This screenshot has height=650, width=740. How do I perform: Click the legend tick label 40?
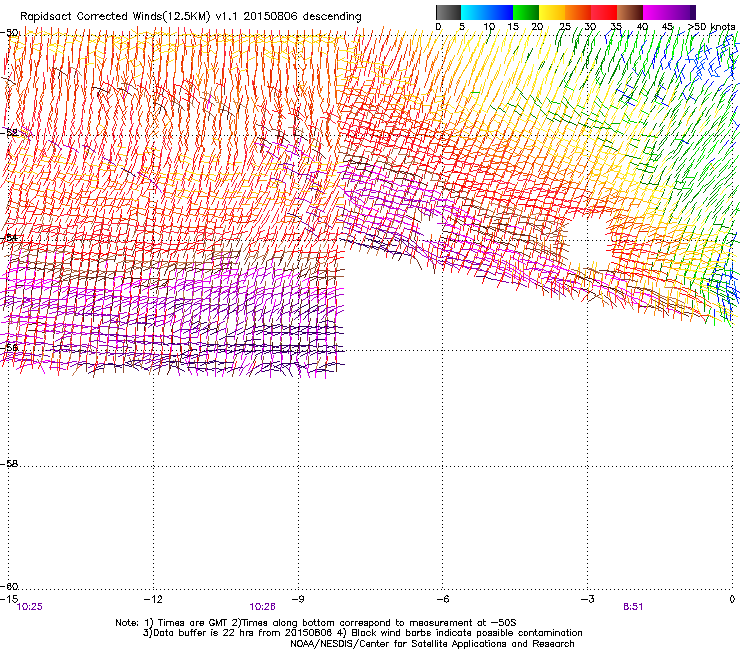click(642, 27)
